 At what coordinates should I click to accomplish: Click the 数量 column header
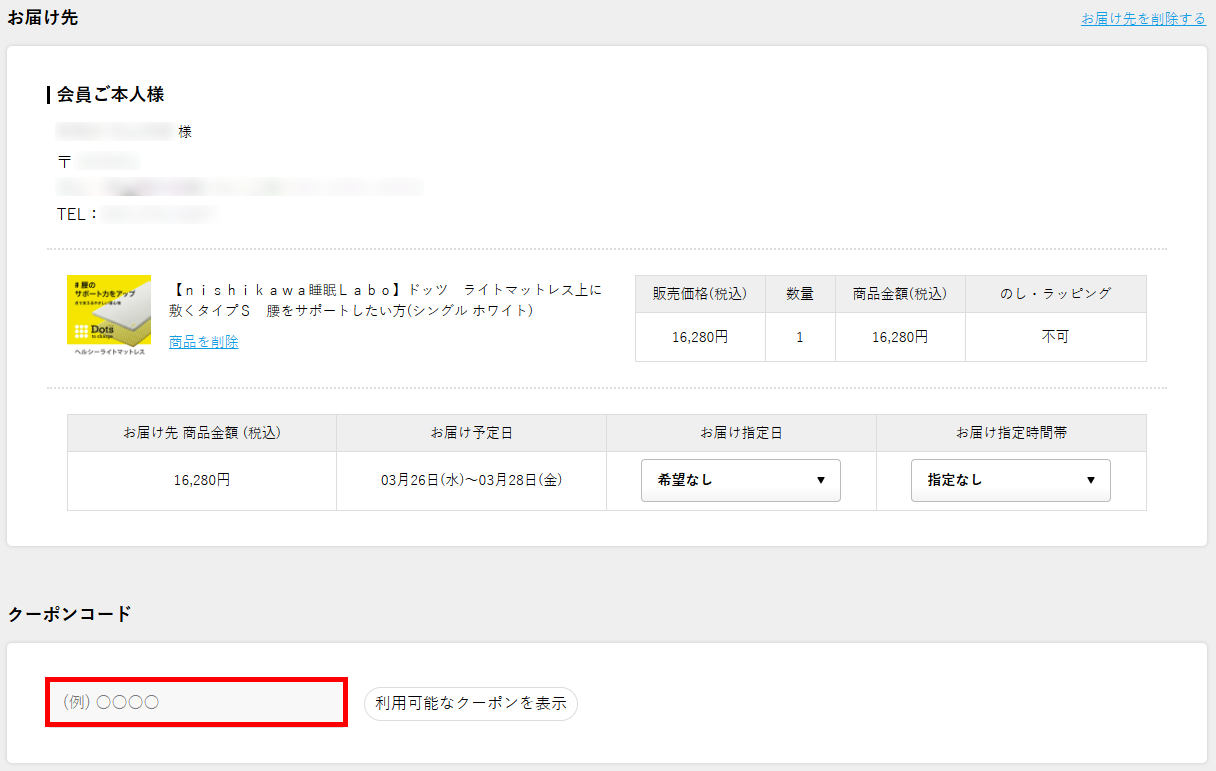[x=800, y=294]
